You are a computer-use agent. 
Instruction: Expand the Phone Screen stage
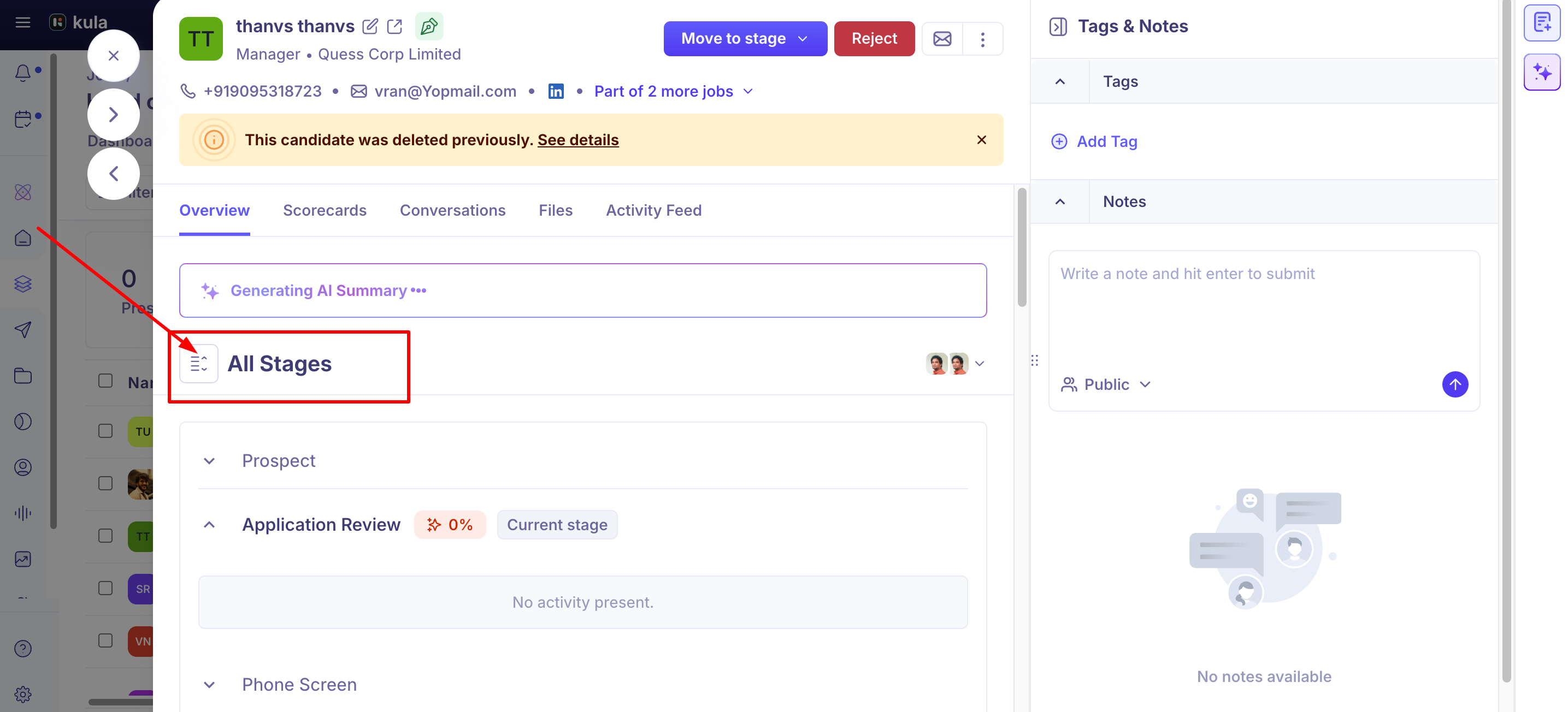click(x=209, y=685)
